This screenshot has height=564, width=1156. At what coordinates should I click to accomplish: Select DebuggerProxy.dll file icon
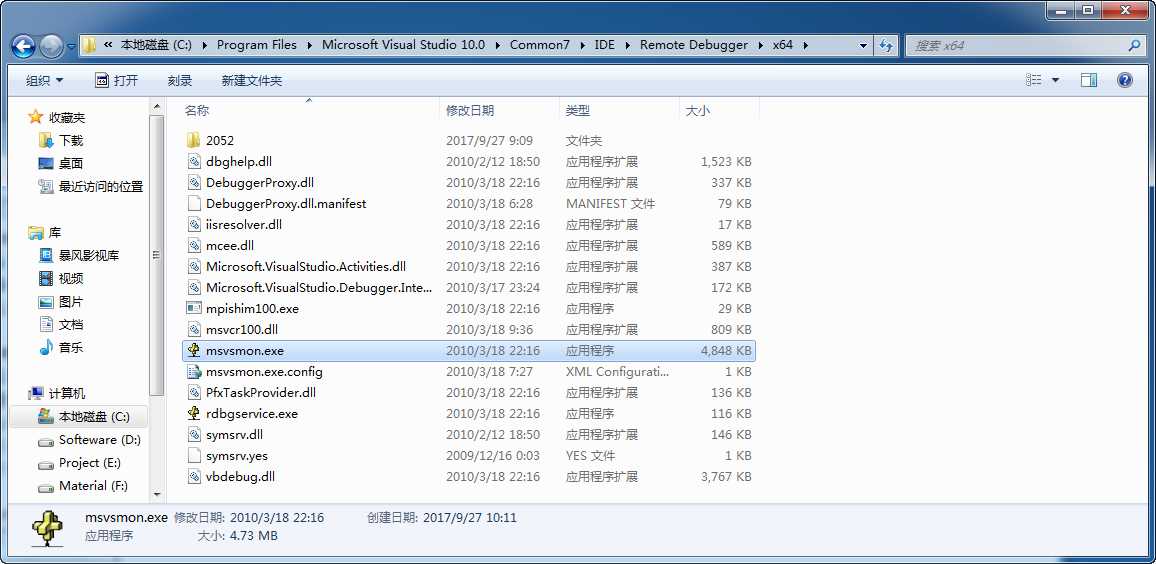coord(193,182)
